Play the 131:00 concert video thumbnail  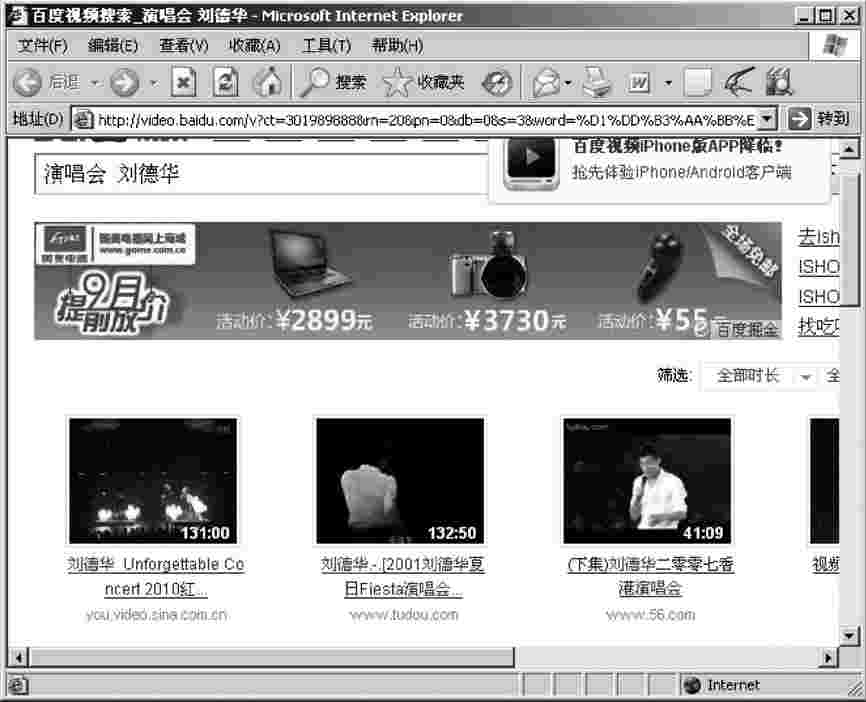[153, 481]
